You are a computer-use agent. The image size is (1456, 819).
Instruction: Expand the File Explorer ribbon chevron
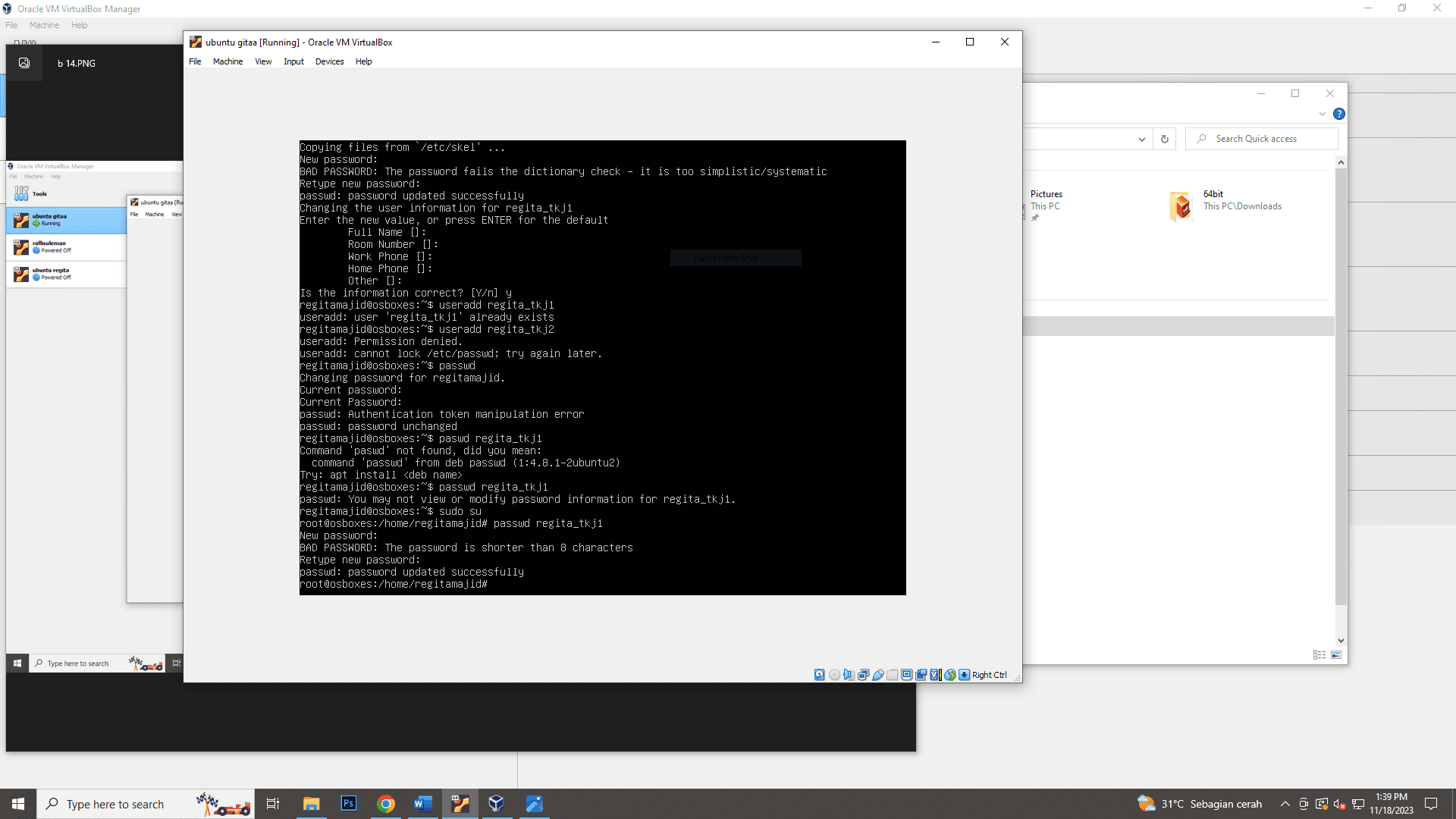[1323, 114]
